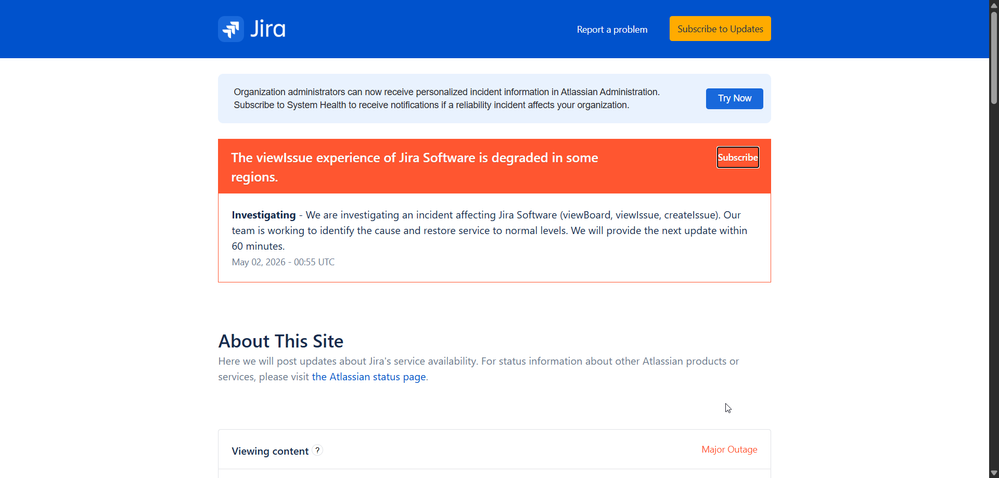Open the Report a problem link
The width and height of the screenshot is (999, 478).
pos(612,29)
